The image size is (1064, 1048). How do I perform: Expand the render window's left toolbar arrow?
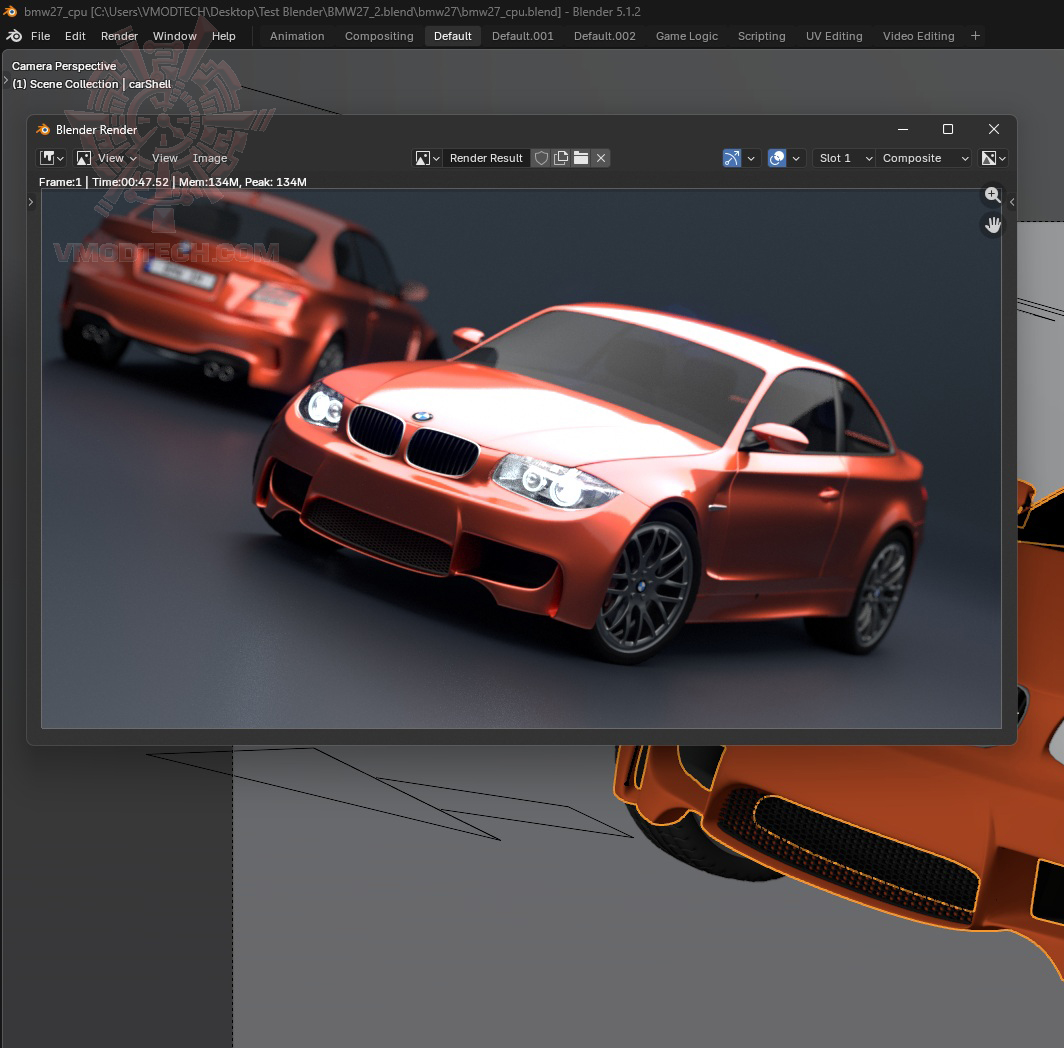tap(31, 202)
